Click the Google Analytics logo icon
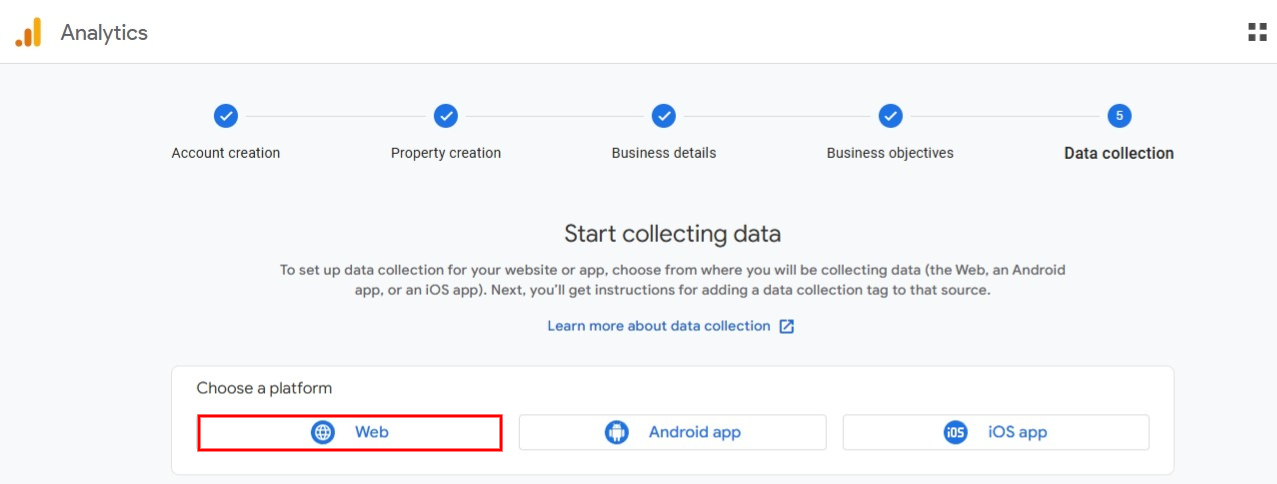The width and height of the screenshot is (1277, 484). 28,32
